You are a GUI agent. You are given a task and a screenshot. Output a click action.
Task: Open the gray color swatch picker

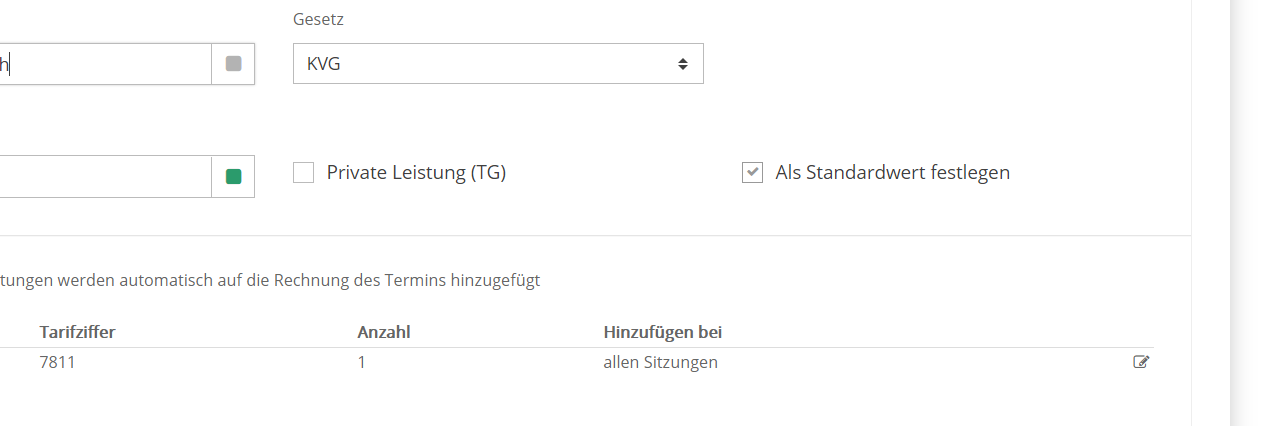[234, 64]
